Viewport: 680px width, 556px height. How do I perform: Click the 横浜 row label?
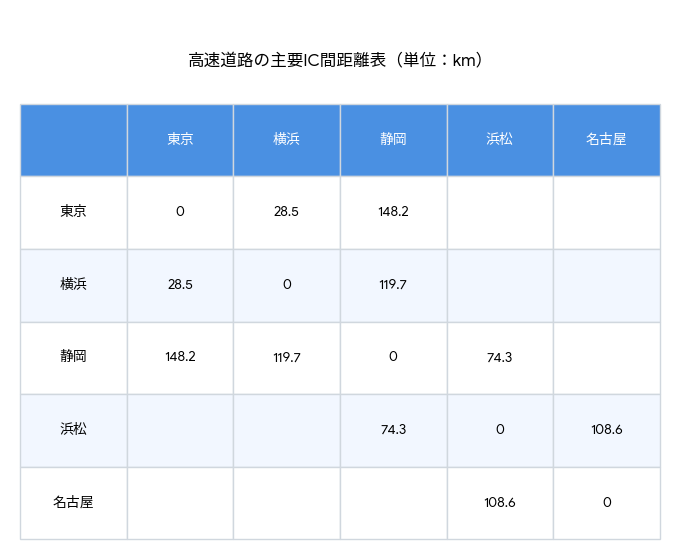[73, 285]
